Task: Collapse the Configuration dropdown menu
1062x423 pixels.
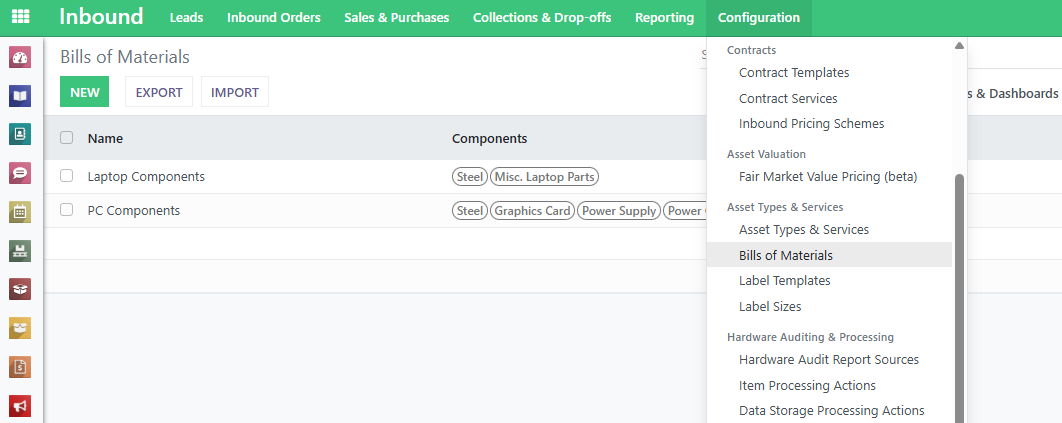Action: click(x=758, y=17)
